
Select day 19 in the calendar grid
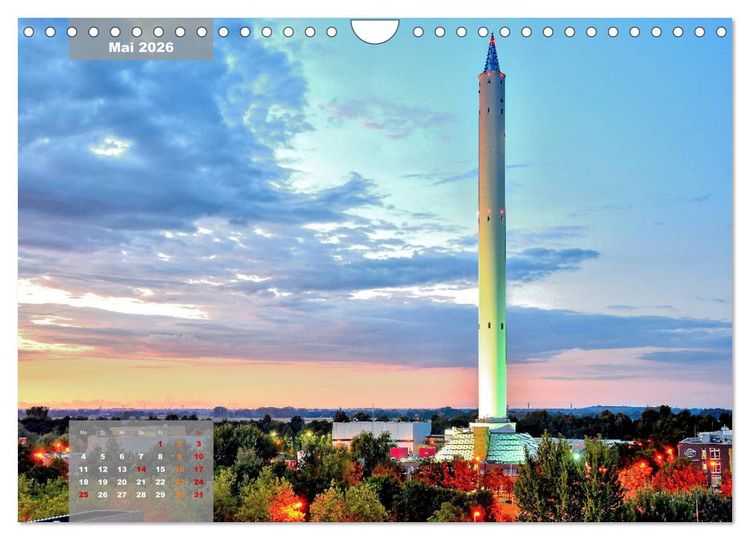point(102,482)
